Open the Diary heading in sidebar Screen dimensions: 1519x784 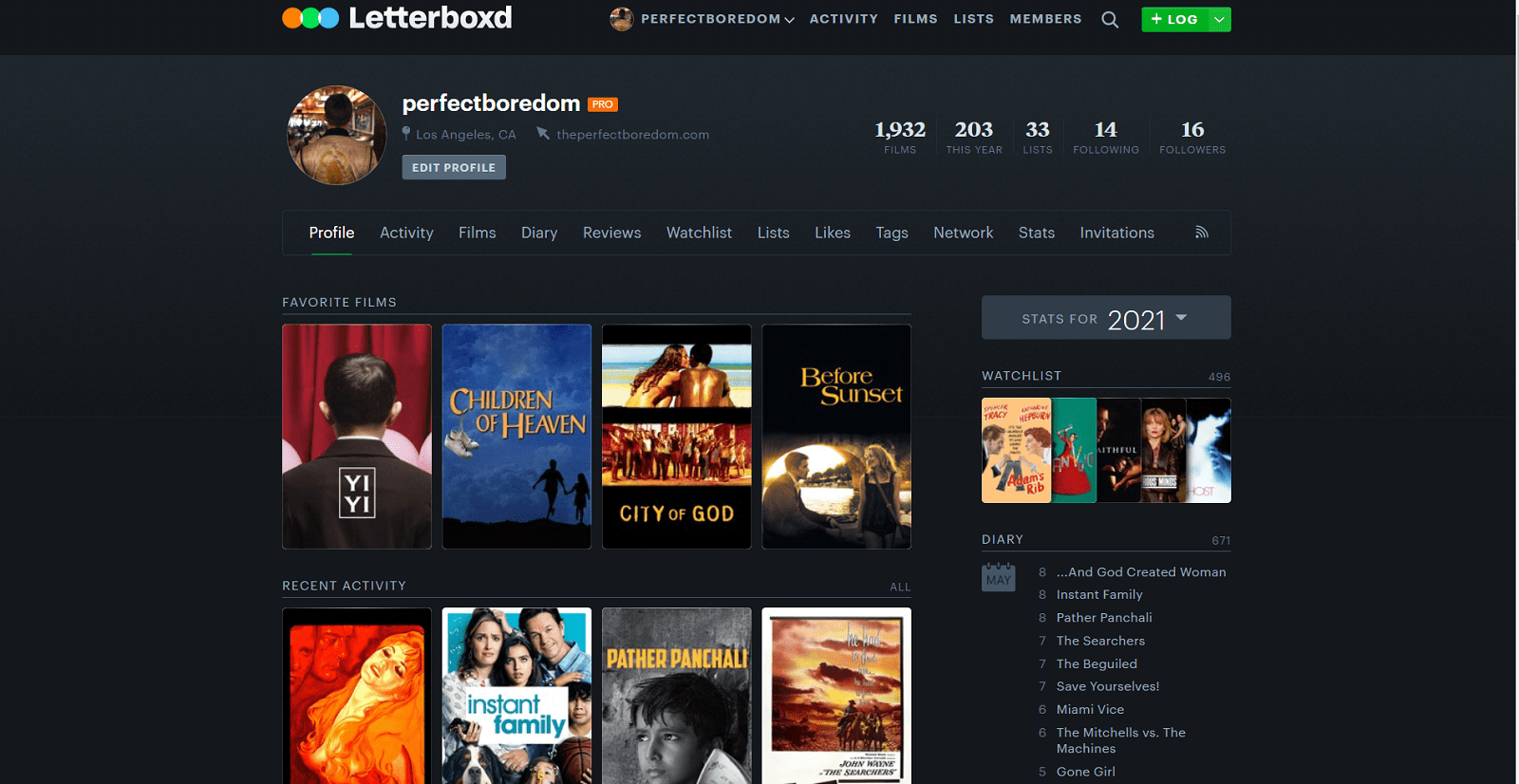[1003, 539]
